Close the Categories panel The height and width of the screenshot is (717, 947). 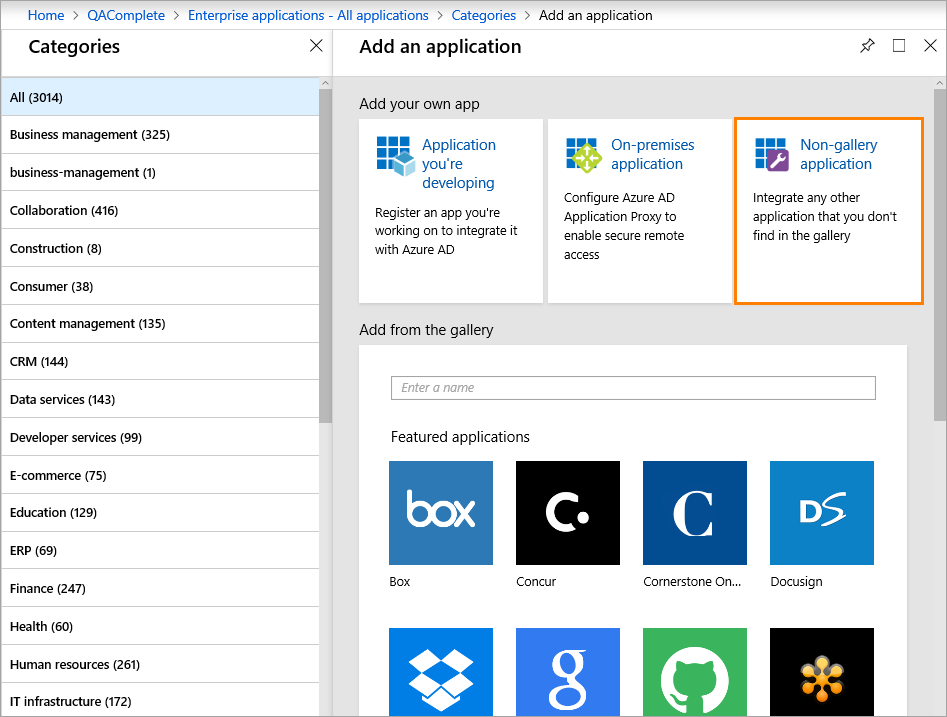[x=316, y=46]
